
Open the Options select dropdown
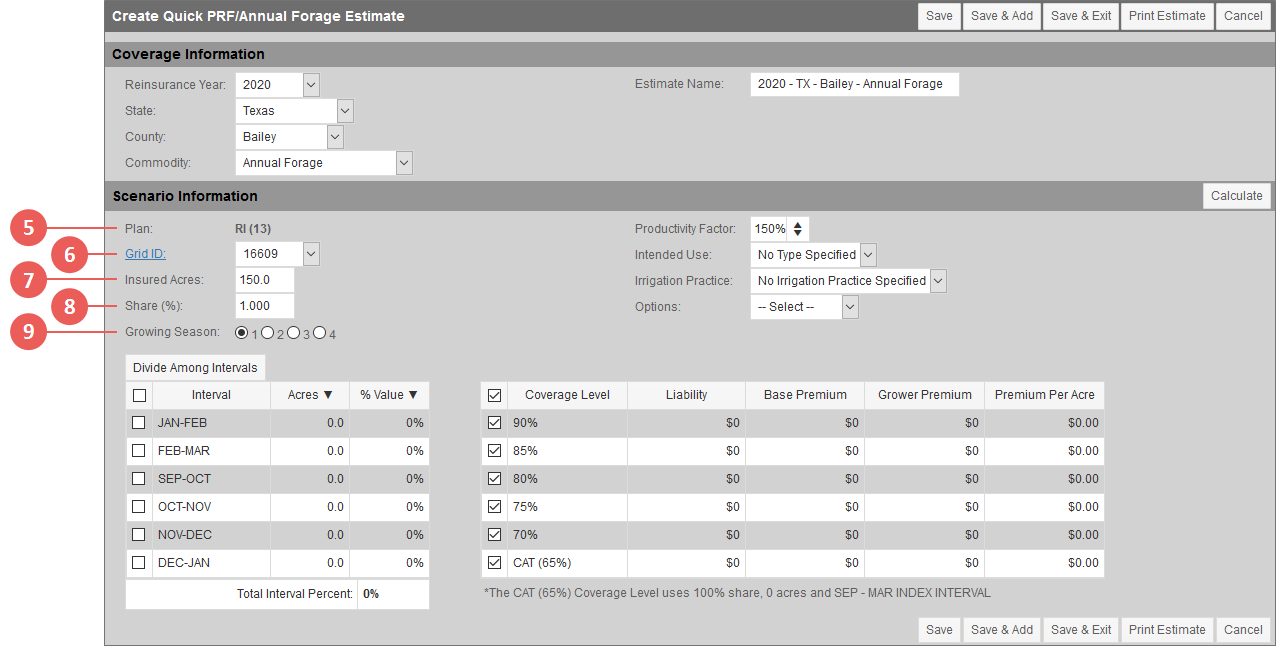click(x=849, y=306)
